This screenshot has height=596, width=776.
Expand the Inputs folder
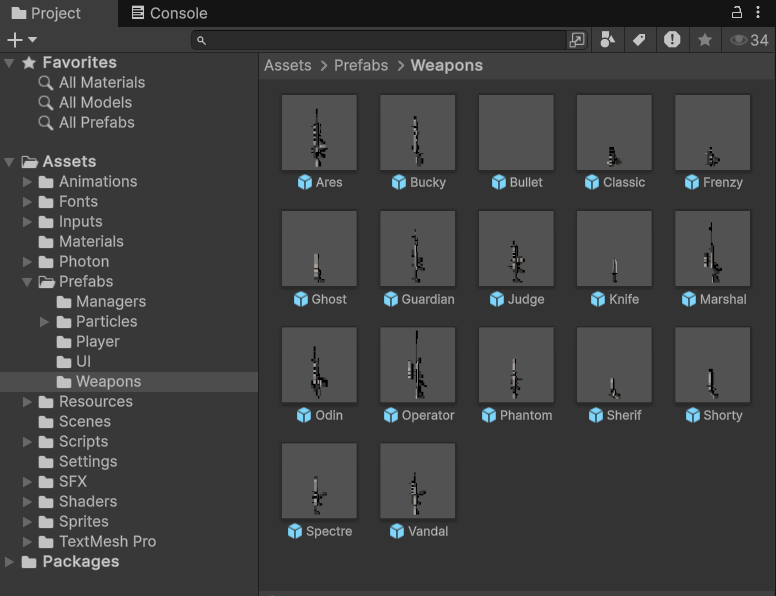pos(27,222)
